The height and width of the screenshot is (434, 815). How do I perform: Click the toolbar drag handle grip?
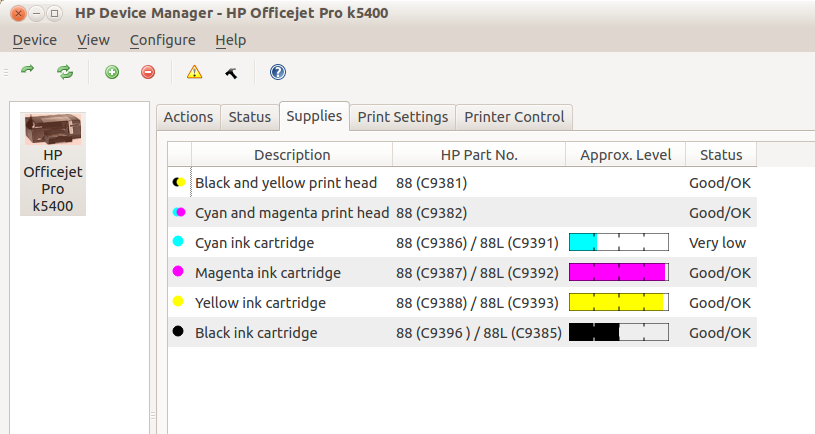coord(6,72)
